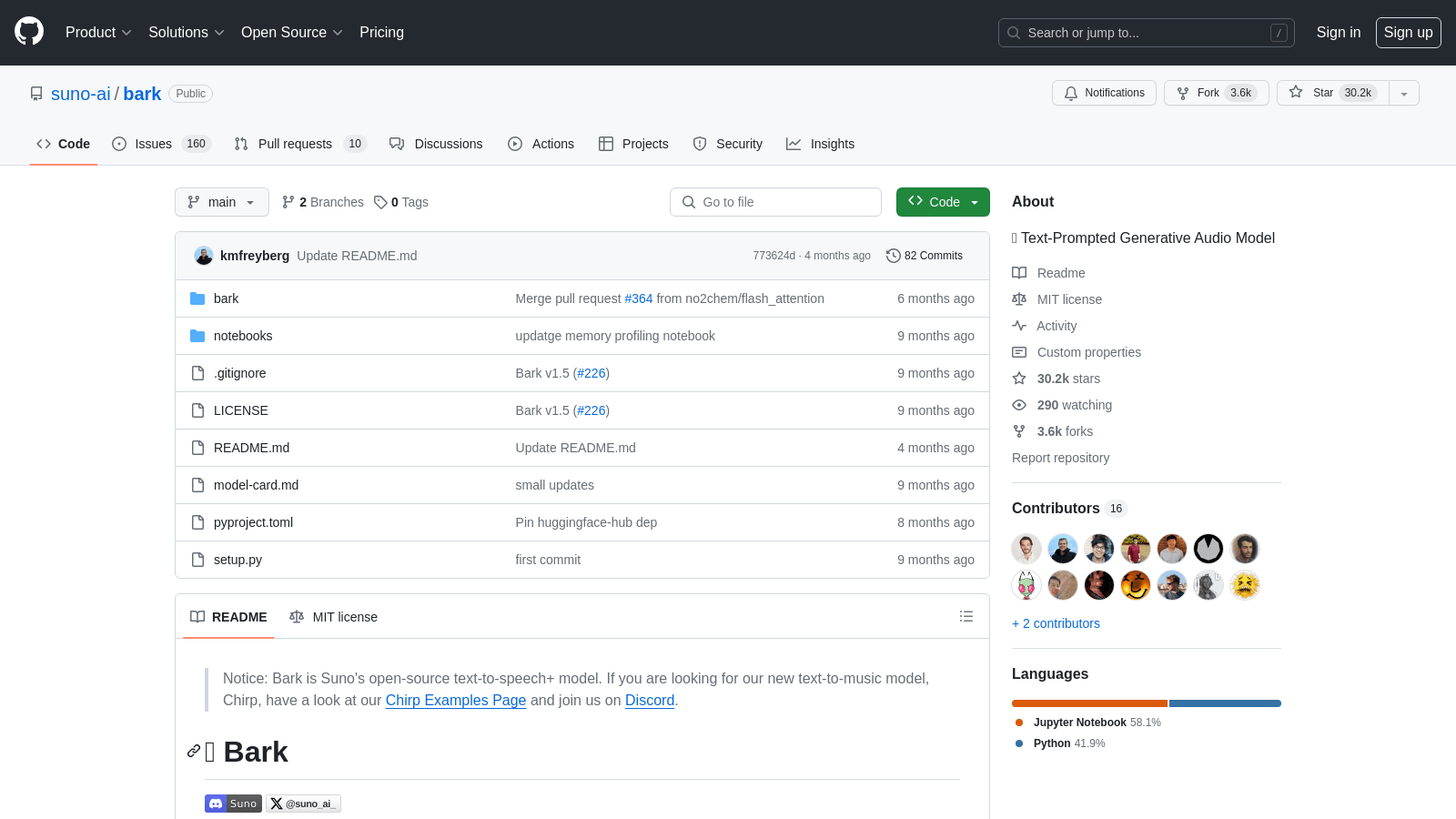Fork the repository
The image size is (1456, 819).
[x=1216, y=93]
